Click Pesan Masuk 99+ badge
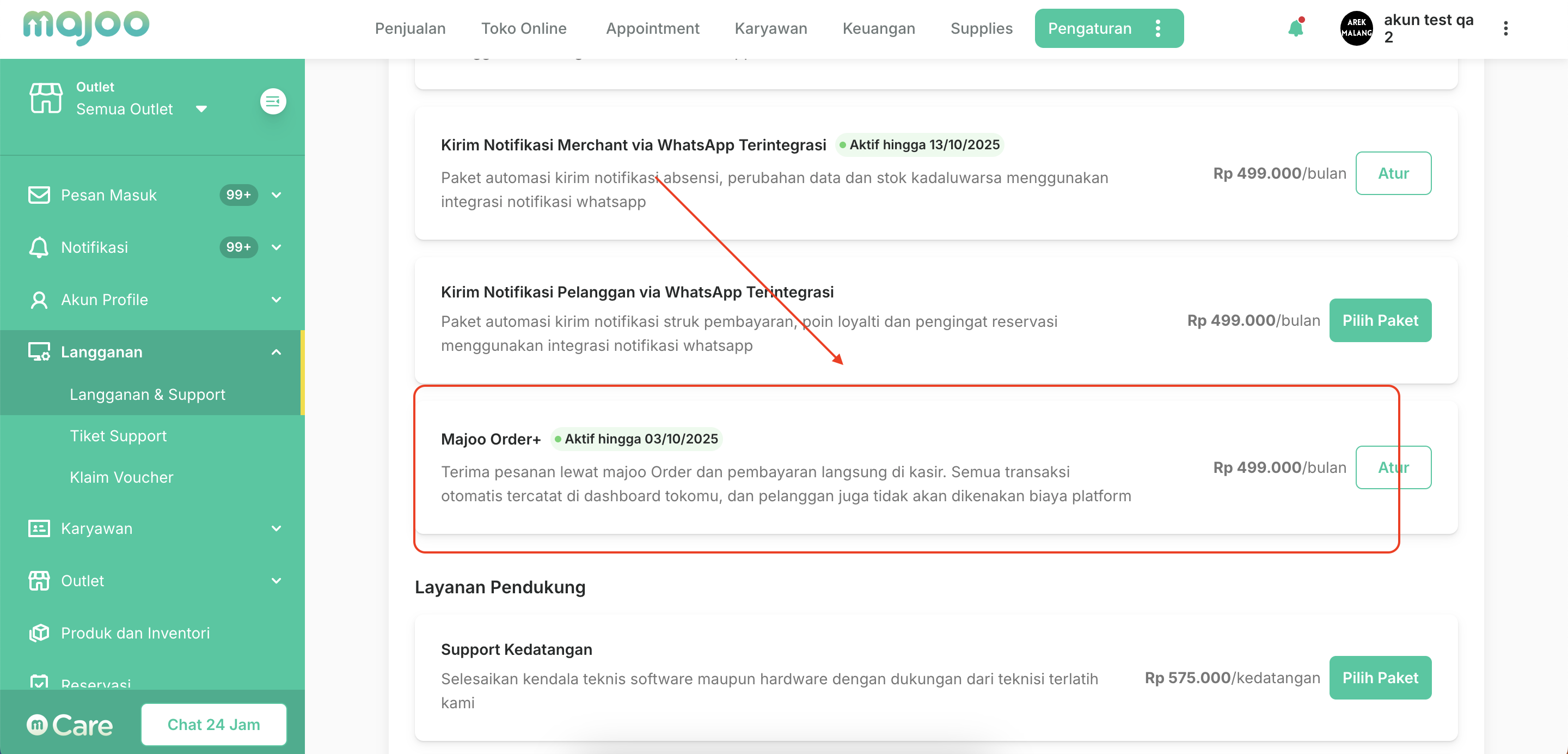Viewport: 1568px width, 754px height. point(238,195)
